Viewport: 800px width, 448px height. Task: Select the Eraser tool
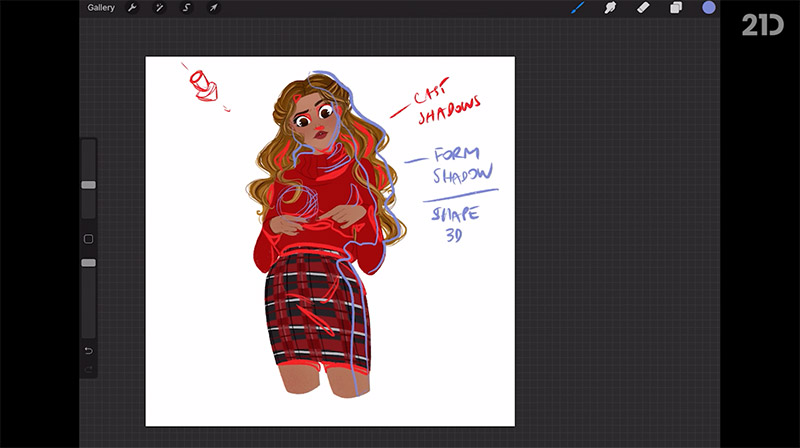(642, 8)
